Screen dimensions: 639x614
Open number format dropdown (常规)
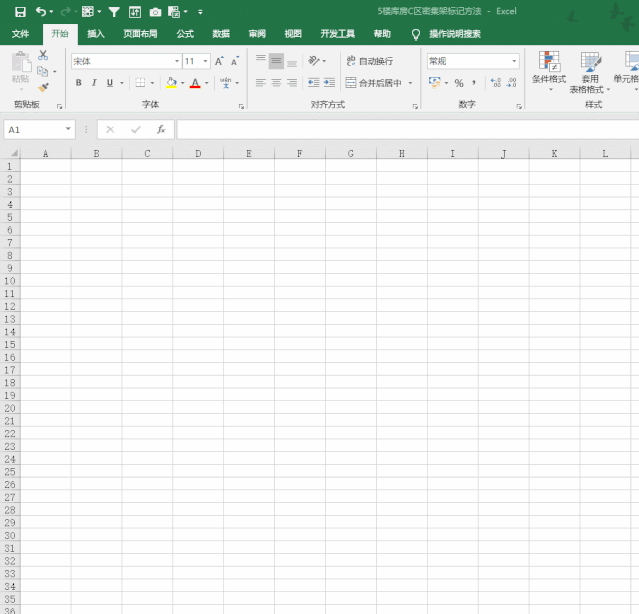tap(514, 61)
